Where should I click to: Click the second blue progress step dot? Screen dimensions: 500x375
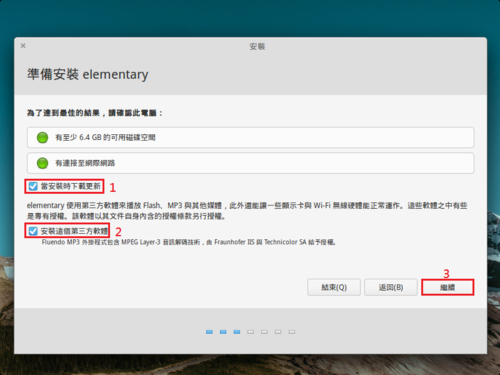coord(223,332)
